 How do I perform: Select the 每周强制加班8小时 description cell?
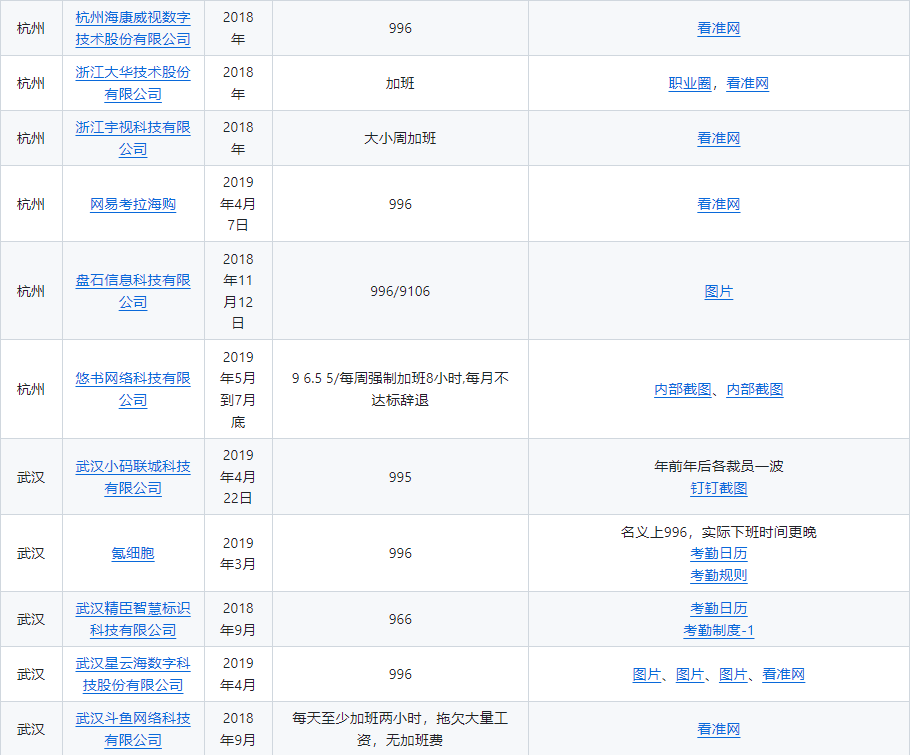coord(400,389)
